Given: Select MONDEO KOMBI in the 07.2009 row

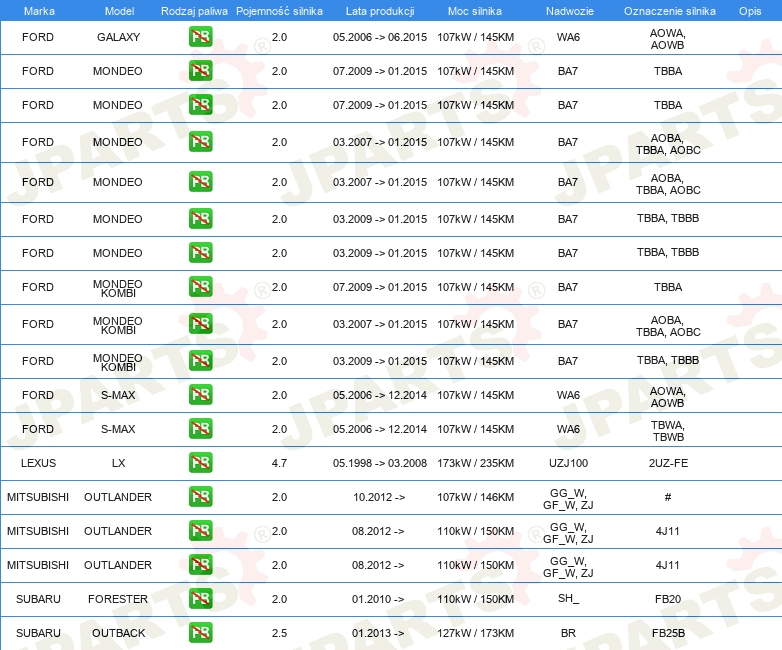Looking at the screenshot, I should (x=118, y=288).
